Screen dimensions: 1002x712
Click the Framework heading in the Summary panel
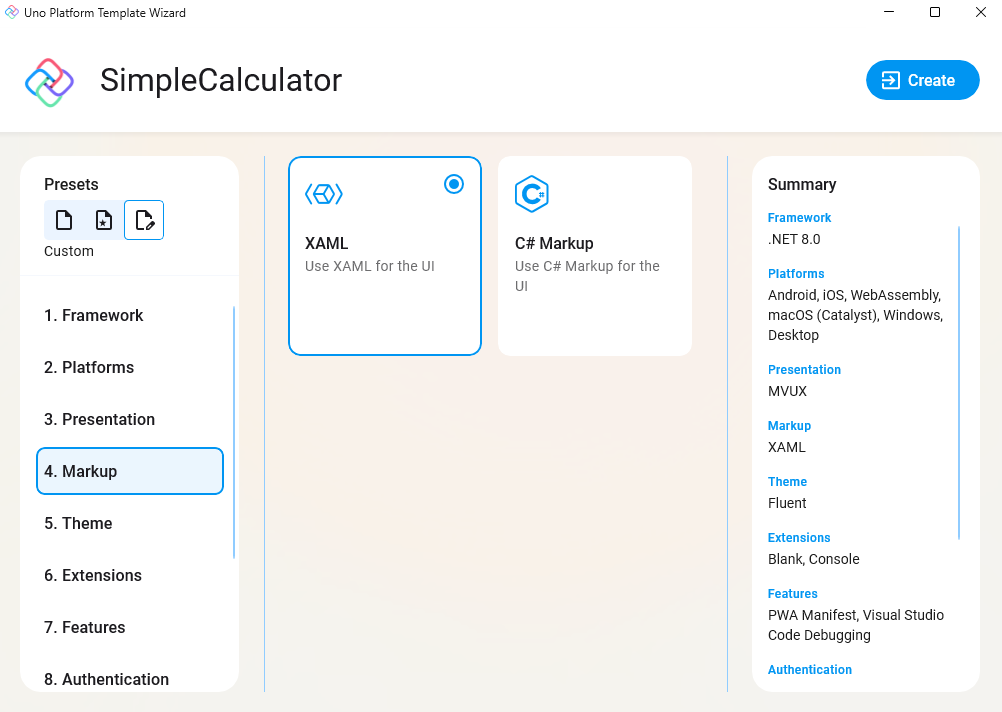click(799, 217)
